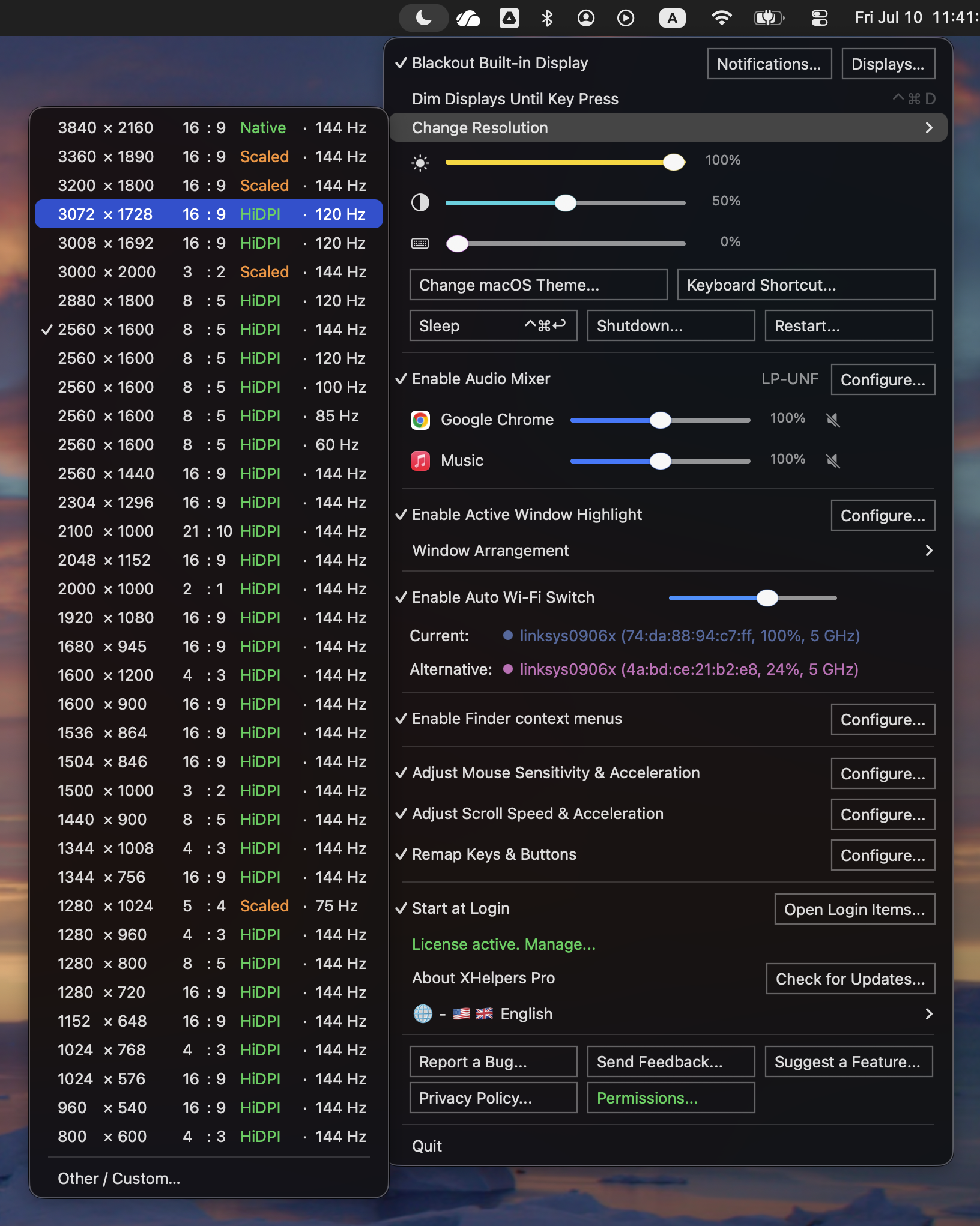Click the triangle-in-square menu bar icon
980x1226 pixels.
(509, 18)
